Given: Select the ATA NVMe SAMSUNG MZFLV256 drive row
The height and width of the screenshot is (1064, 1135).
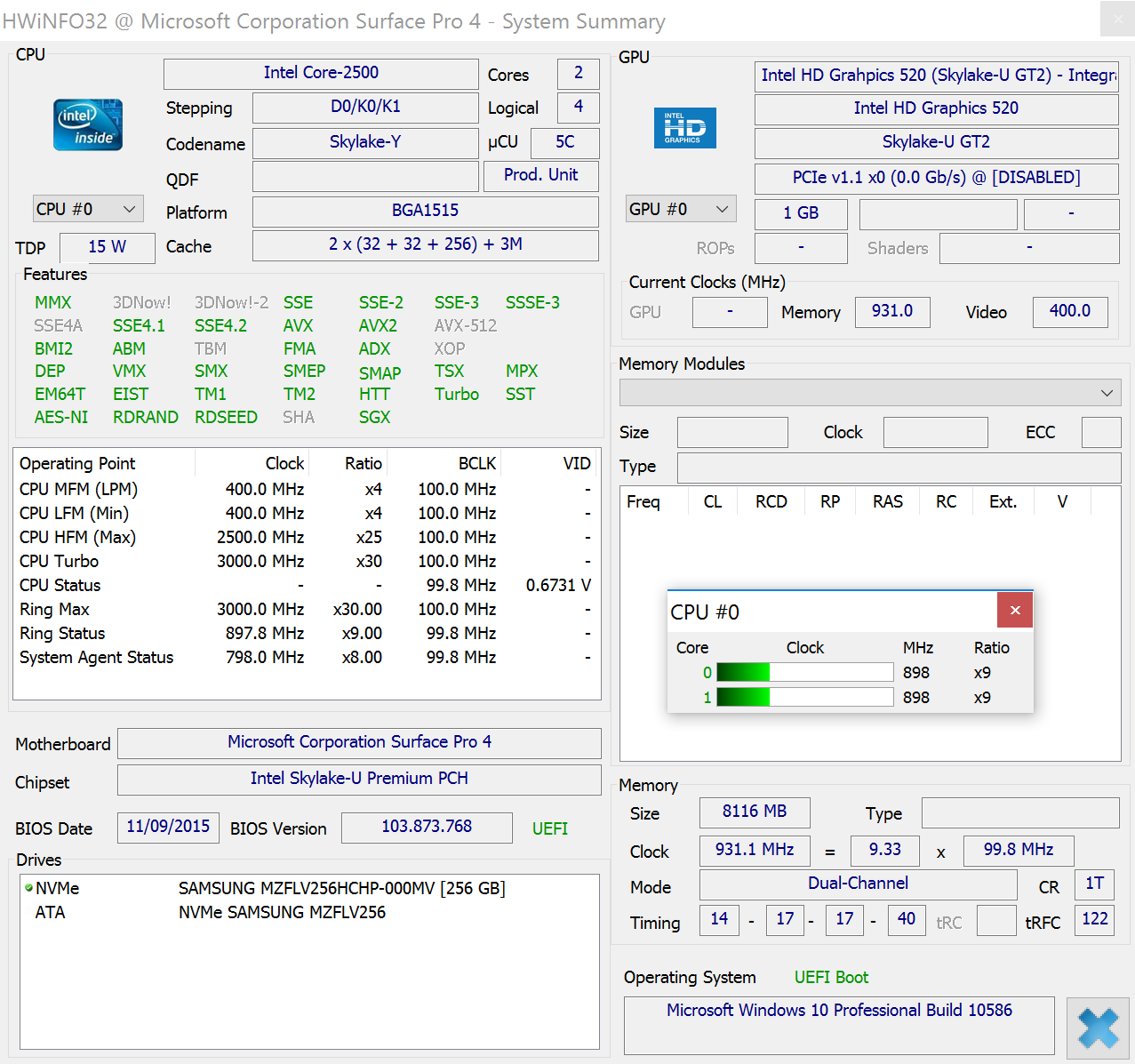Looking at the screenshot, I should 309,912.
